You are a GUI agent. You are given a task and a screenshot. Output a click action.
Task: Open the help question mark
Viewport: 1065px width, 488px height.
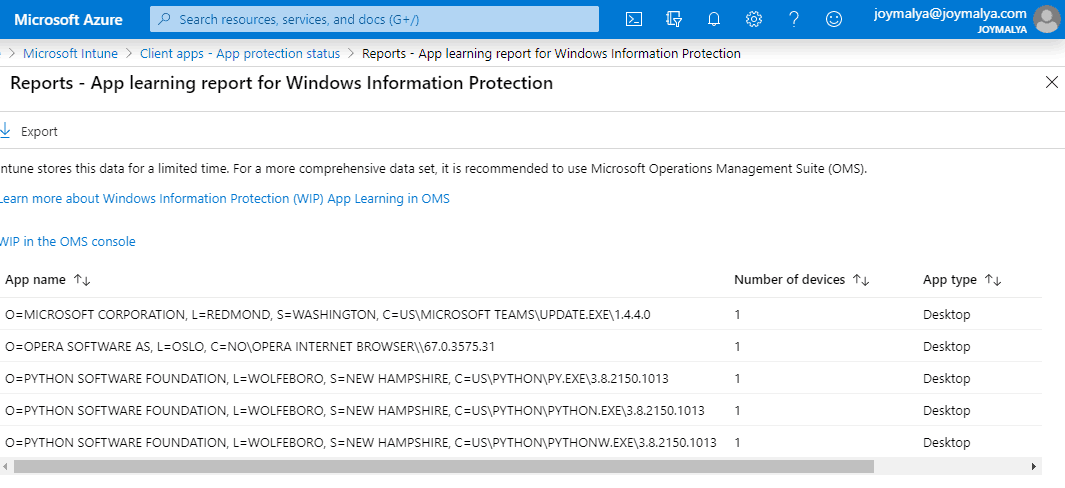coord(793,19)
